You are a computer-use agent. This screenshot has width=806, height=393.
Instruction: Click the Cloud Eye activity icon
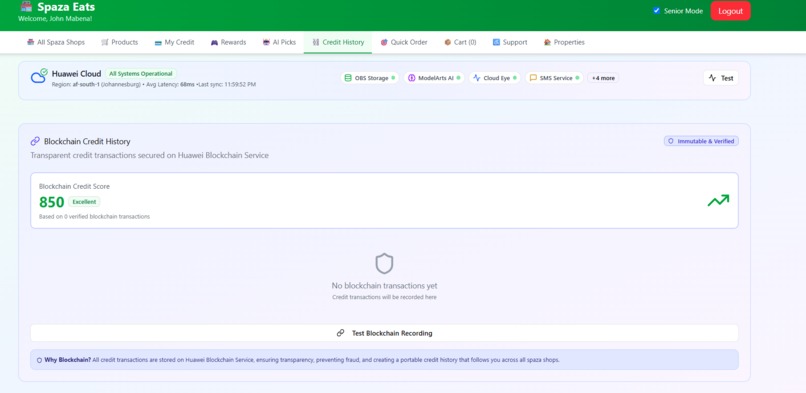coord(477,78)
